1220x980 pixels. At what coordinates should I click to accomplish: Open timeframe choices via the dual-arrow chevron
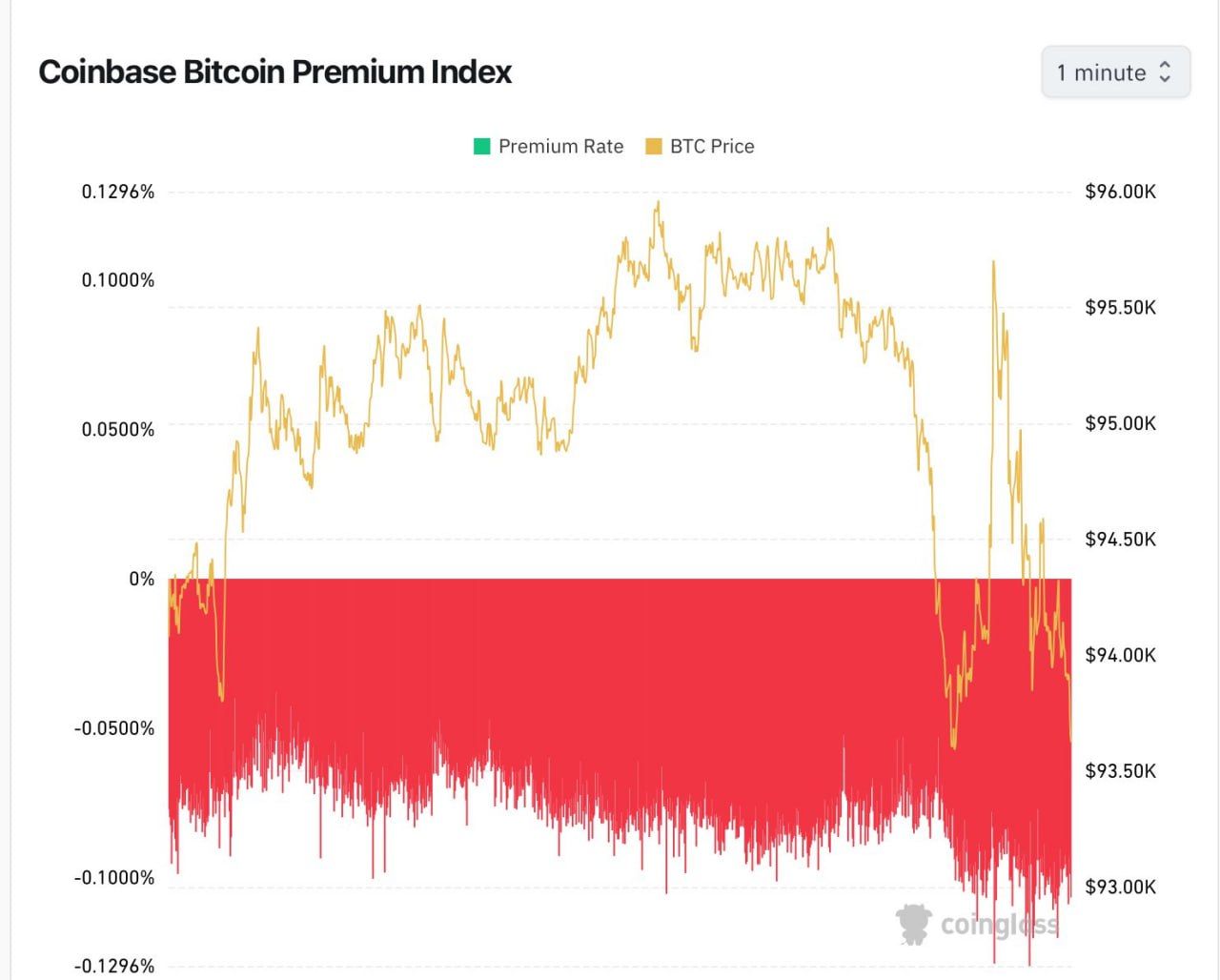1165,72
